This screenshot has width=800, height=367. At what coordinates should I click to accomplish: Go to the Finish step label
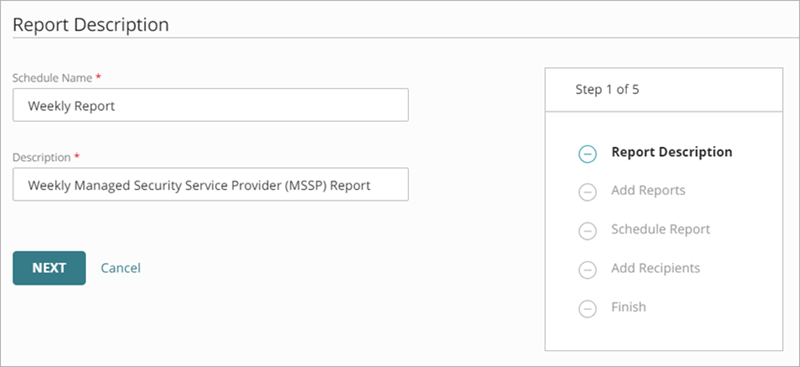point(629,307)
